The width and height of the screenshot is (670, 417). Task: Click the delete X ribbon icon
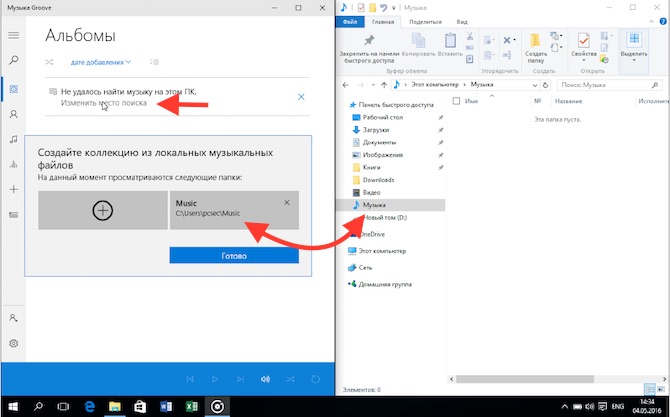point(508,41)
